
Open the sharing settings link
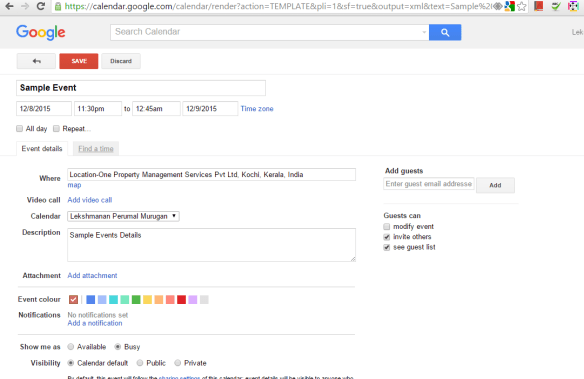[180, 377]
